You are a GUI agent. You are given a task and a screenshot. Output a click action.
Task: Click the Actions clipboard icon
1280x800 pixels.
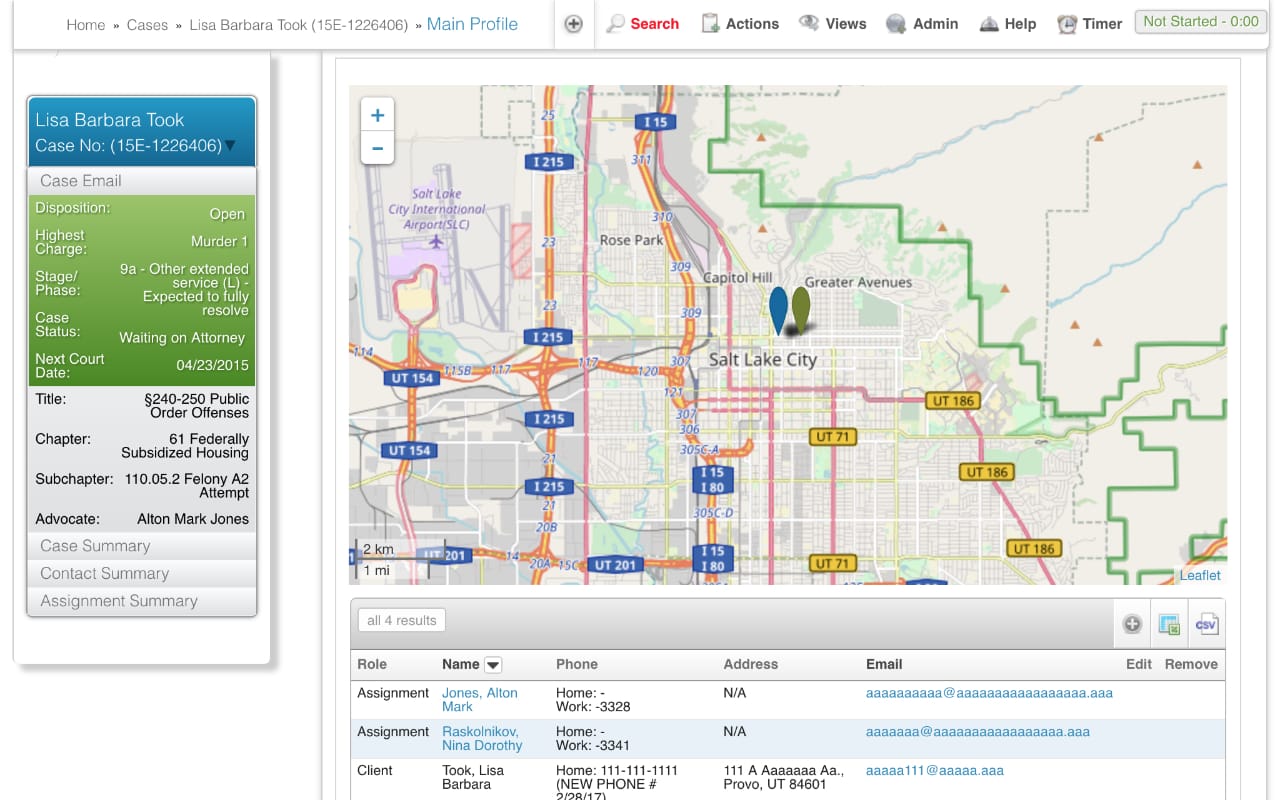pyautogui.click(x=710, y=24)
